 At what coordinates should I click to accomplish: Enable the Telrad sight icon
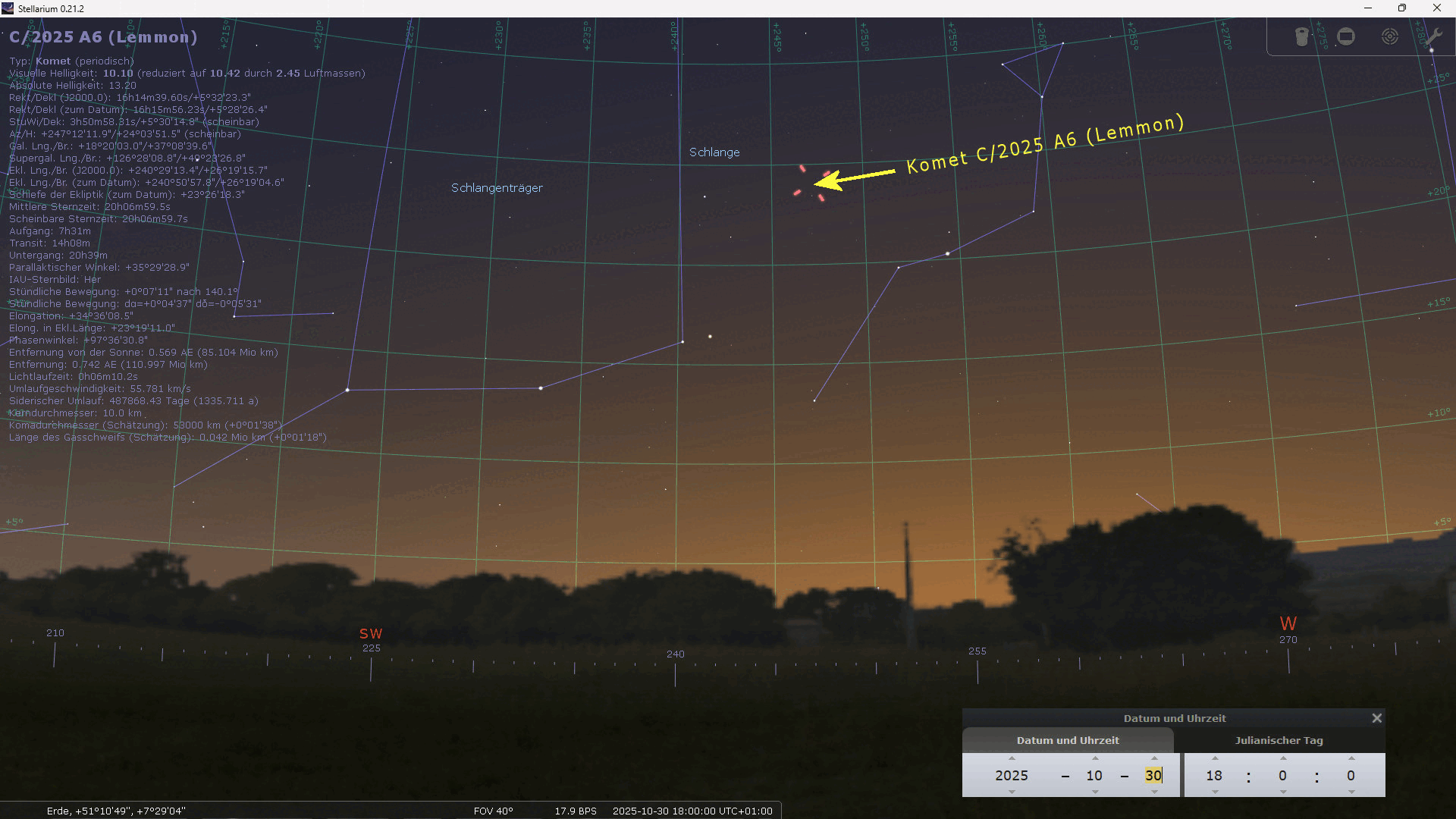point(1389,36)
